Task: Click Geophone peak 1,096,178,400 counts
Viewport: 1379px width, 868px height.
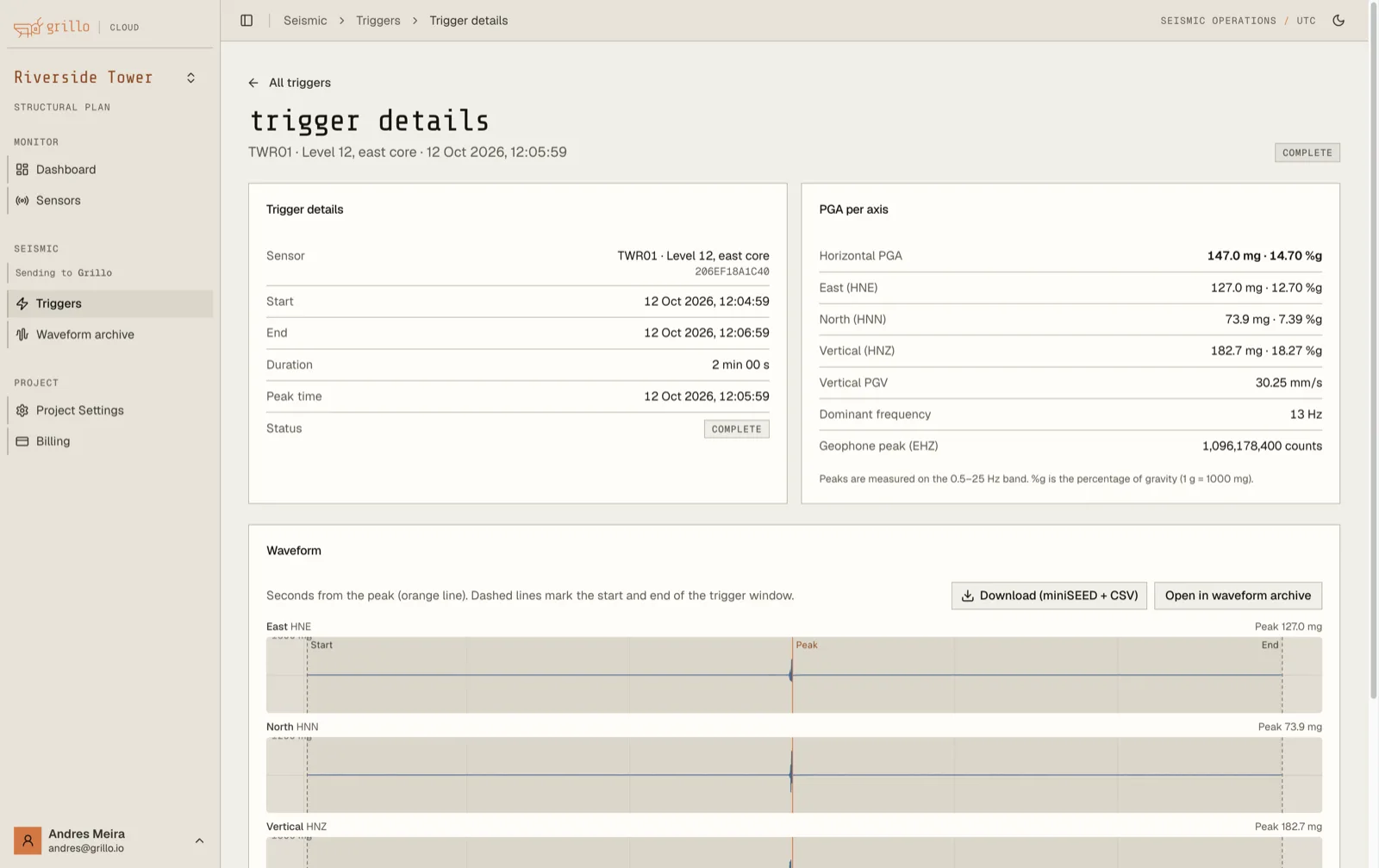Action: pos(1262,446)
